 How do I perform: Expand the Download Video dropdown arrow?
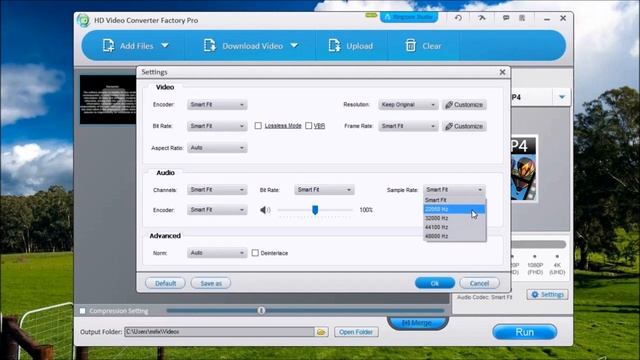pos(294,45)
